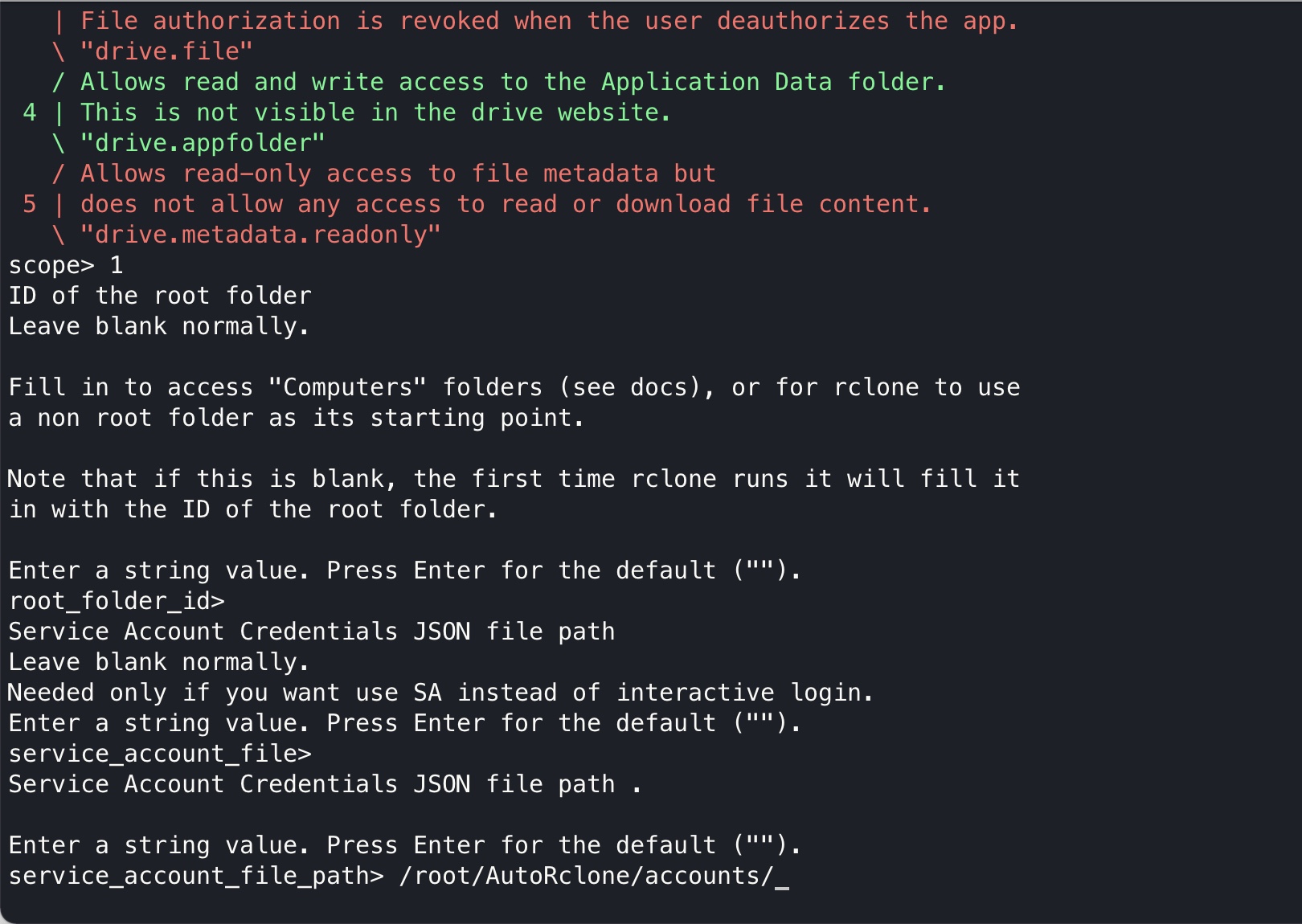Click the service_account_file_path> prompt

point(196,877)
